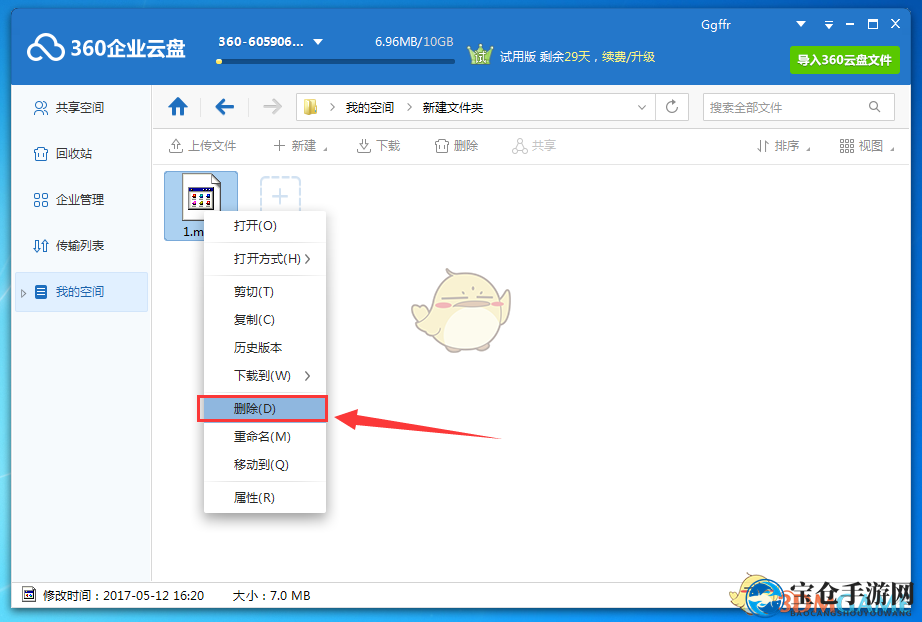This screenshot has width=922, height=622.
Task: Click the storage usage progress bar
Action: (x=335, y=61)
